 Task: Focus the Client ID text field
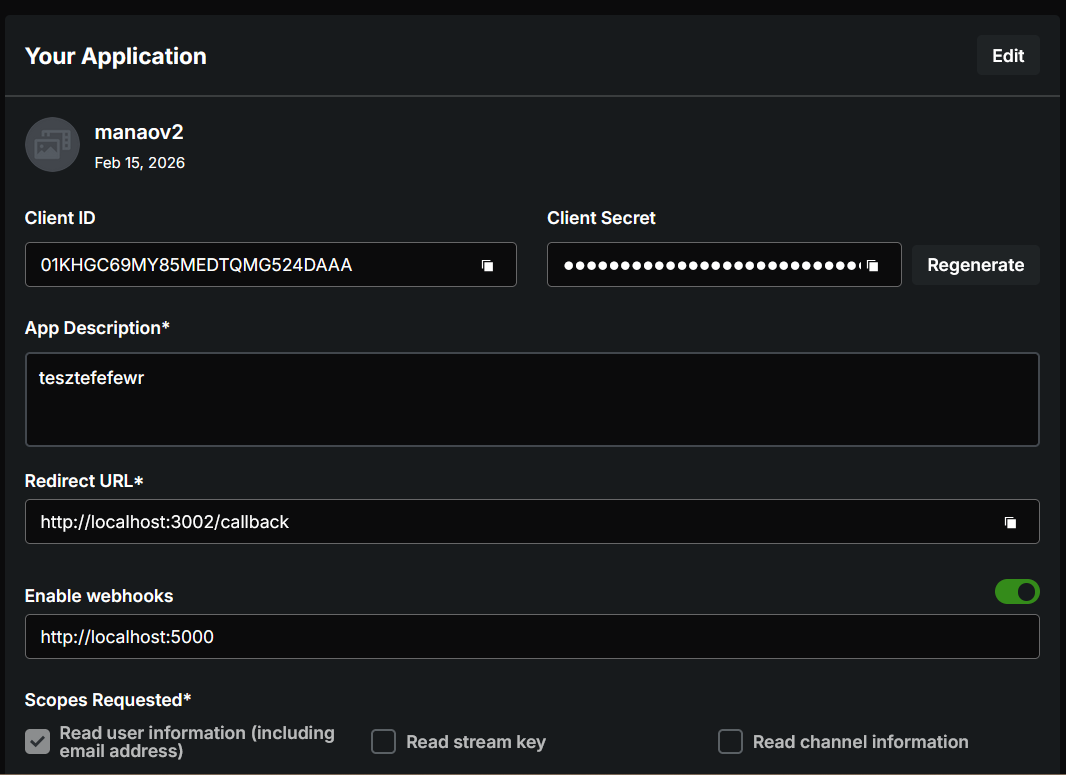(x=250, y=265)
